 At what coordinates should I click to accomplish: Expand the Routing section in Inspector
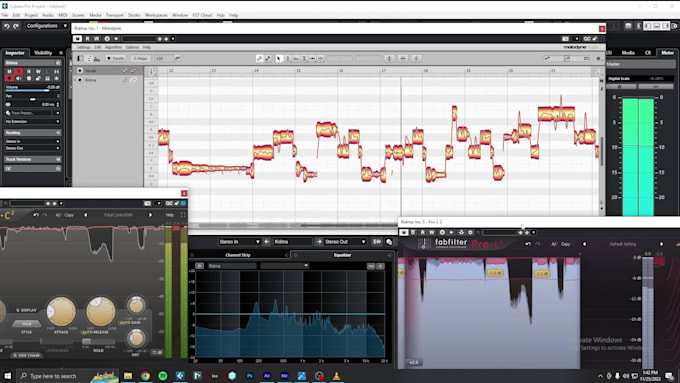(x=33, y=132)
